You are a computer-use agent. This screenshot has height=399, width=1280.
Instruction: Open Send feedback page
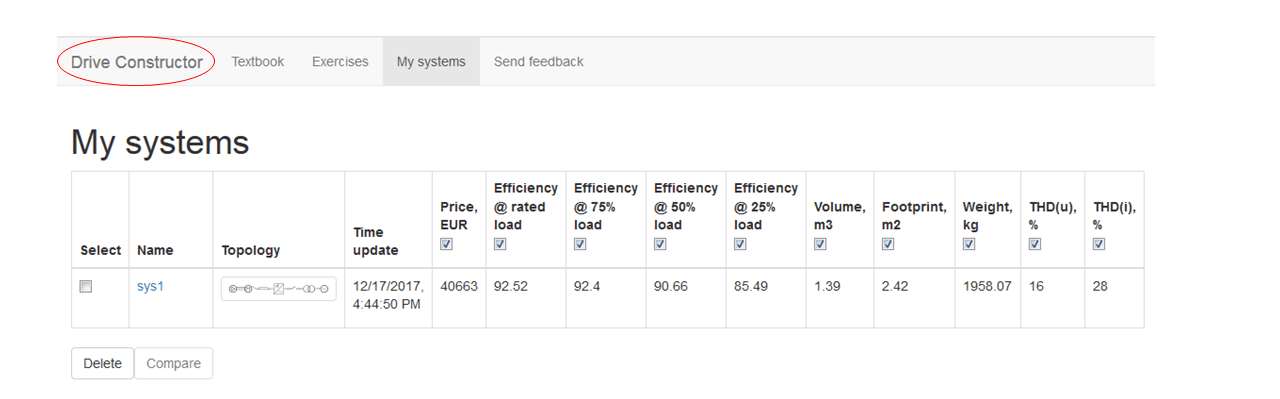tap(538, 62)
